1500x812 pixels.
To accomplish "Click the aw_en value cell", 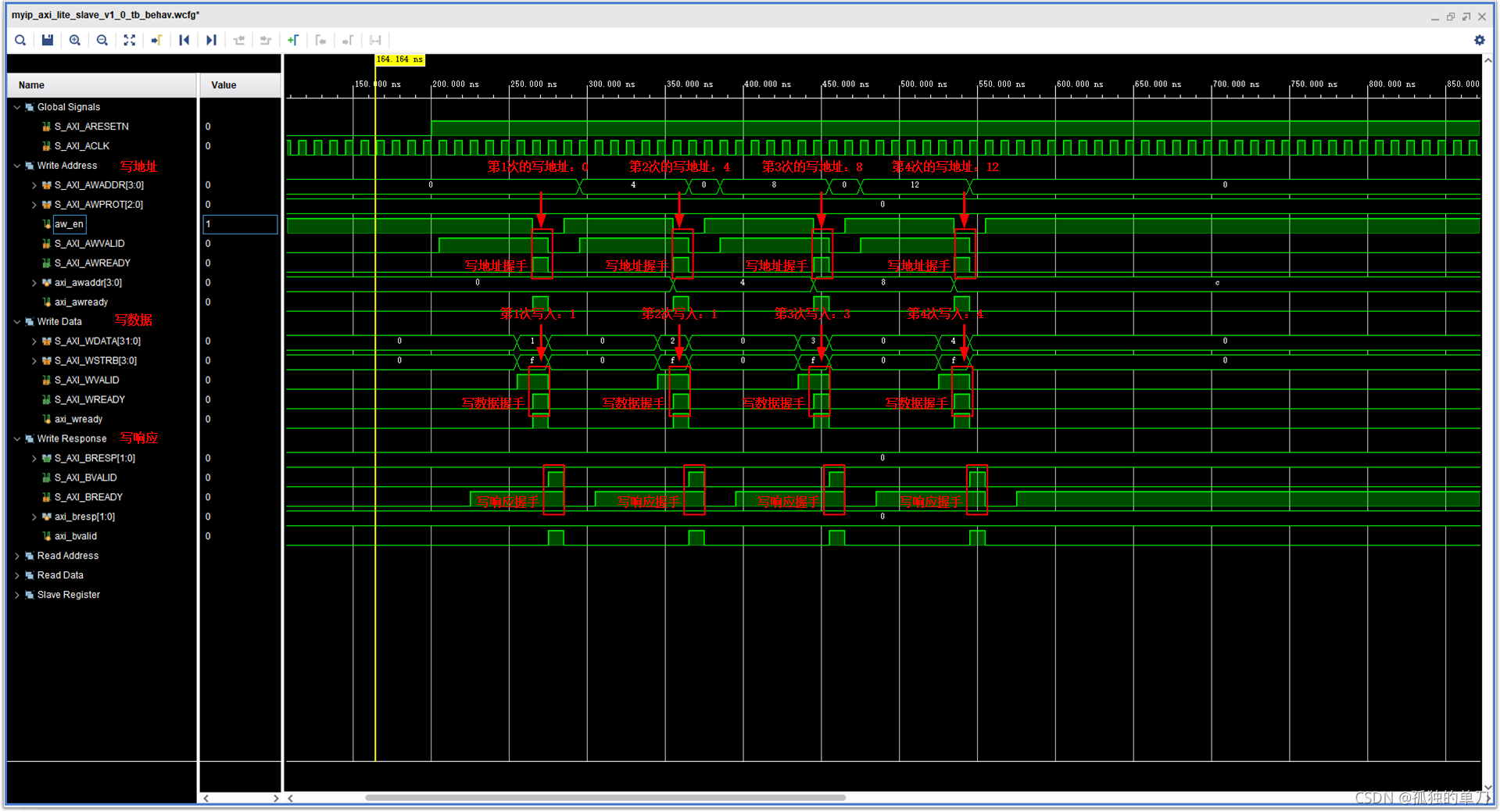I will (240, 224).
